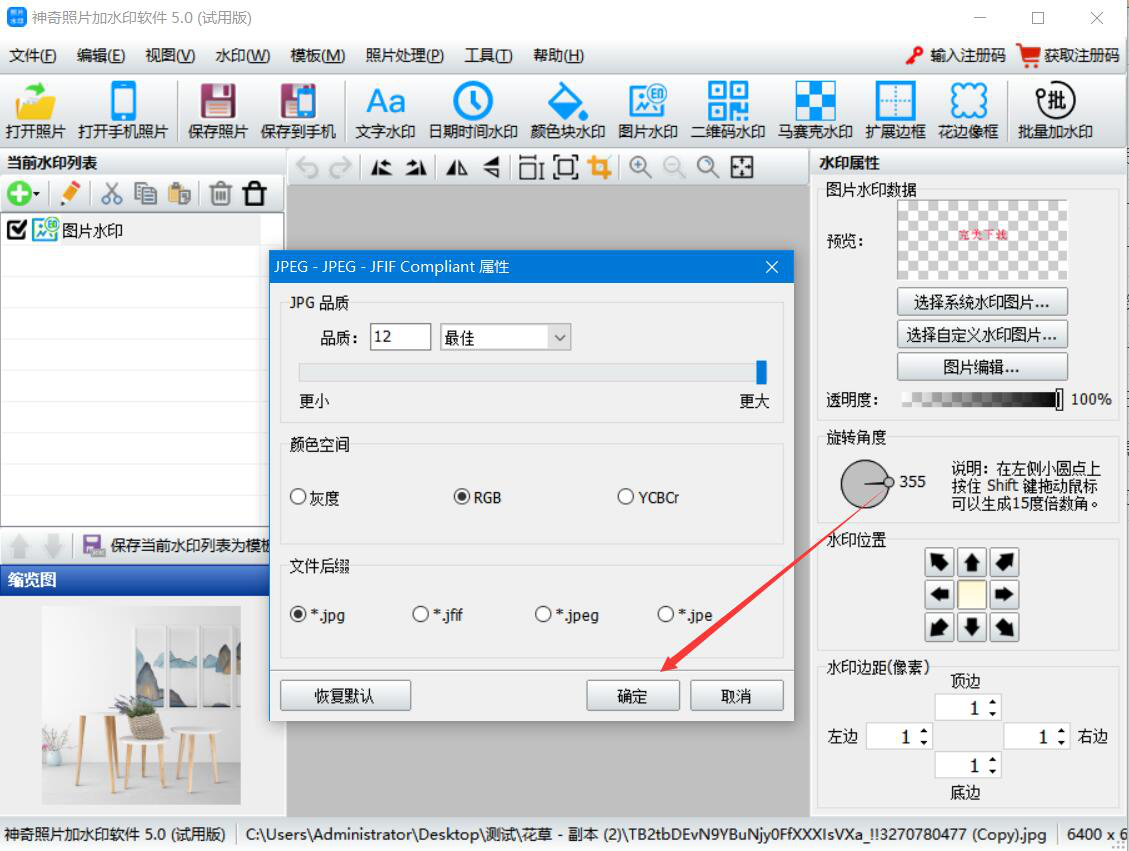Image resolution: width=1129 pixels, height=851 pixels.
Task: Edit selected watermark with pencil icon
Action: click(x=71, y=193)
